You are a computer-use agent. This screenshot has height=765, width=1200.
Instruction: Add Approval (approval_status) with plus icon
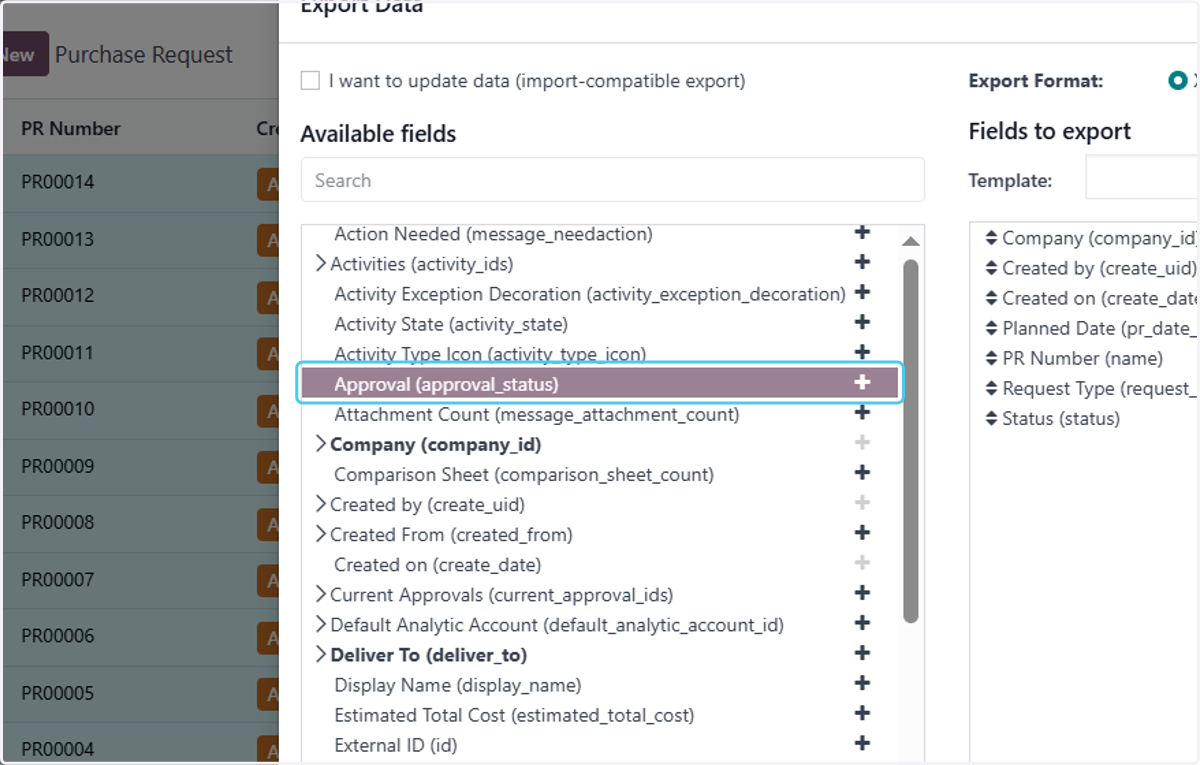pos(862,382)
